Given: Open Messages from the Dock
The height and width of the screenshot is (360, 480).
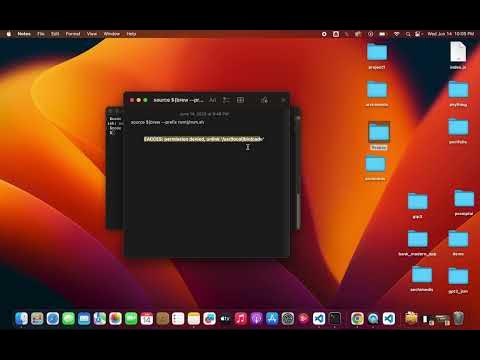Looking at the screenshot, I should [68, 319].
